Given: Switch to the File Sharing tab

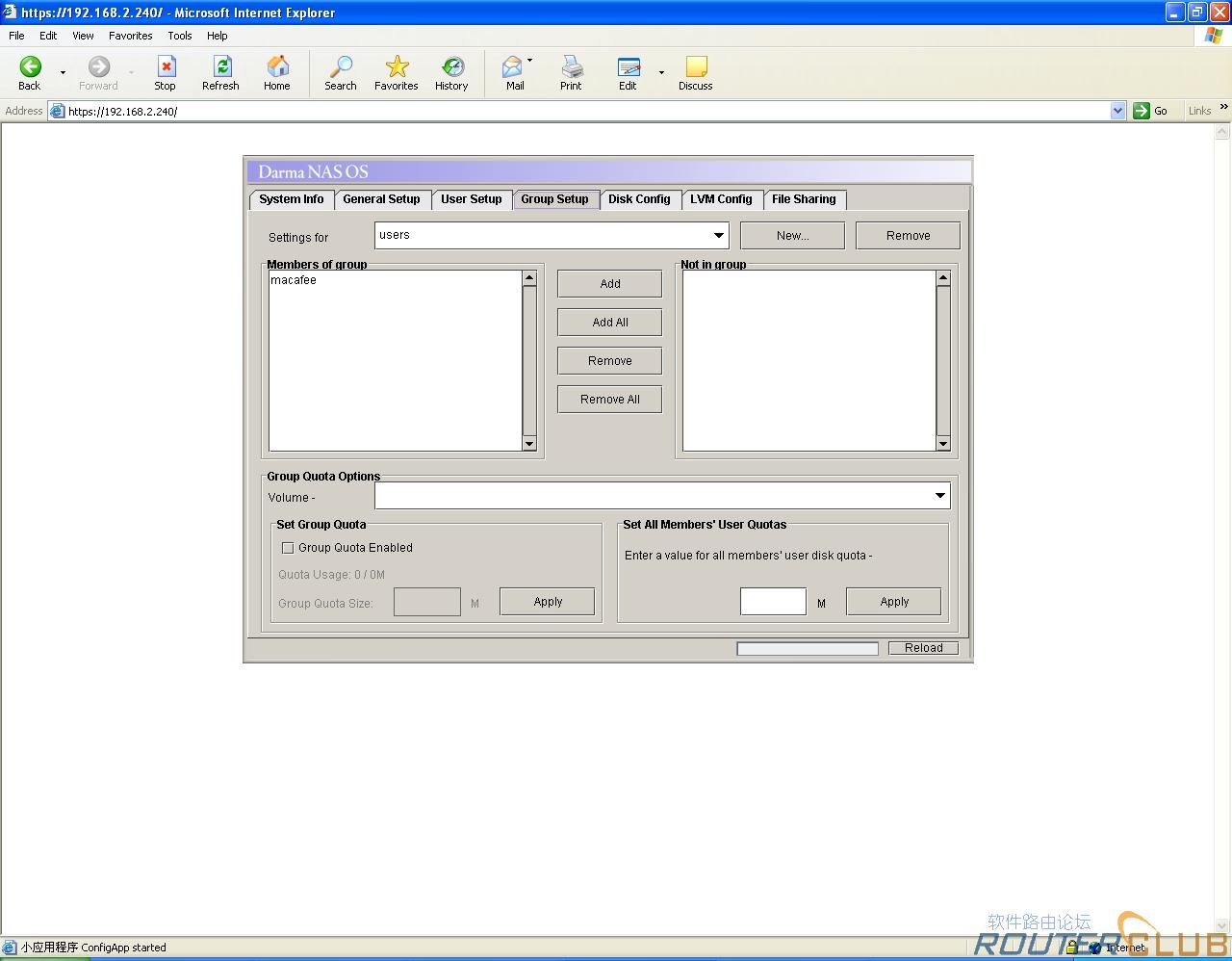Looking at the screenshot, I should (x=804, y=199).
